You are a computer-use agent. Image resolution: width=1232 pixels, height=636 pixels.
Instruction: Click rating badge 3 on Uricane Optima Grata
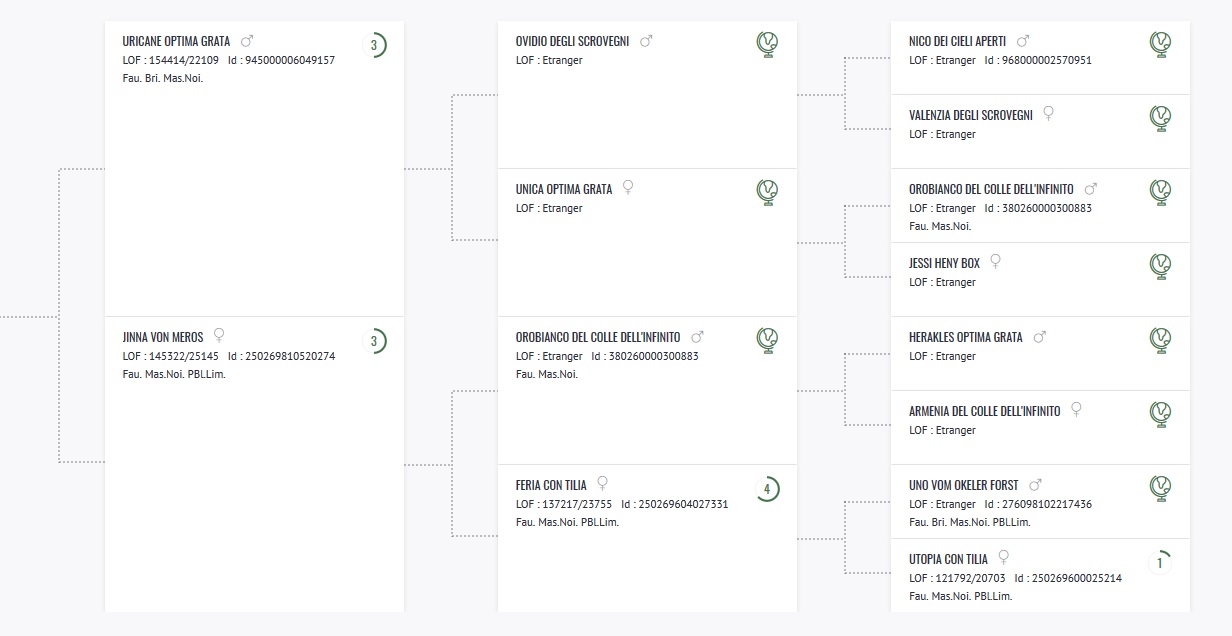point(374,45)
